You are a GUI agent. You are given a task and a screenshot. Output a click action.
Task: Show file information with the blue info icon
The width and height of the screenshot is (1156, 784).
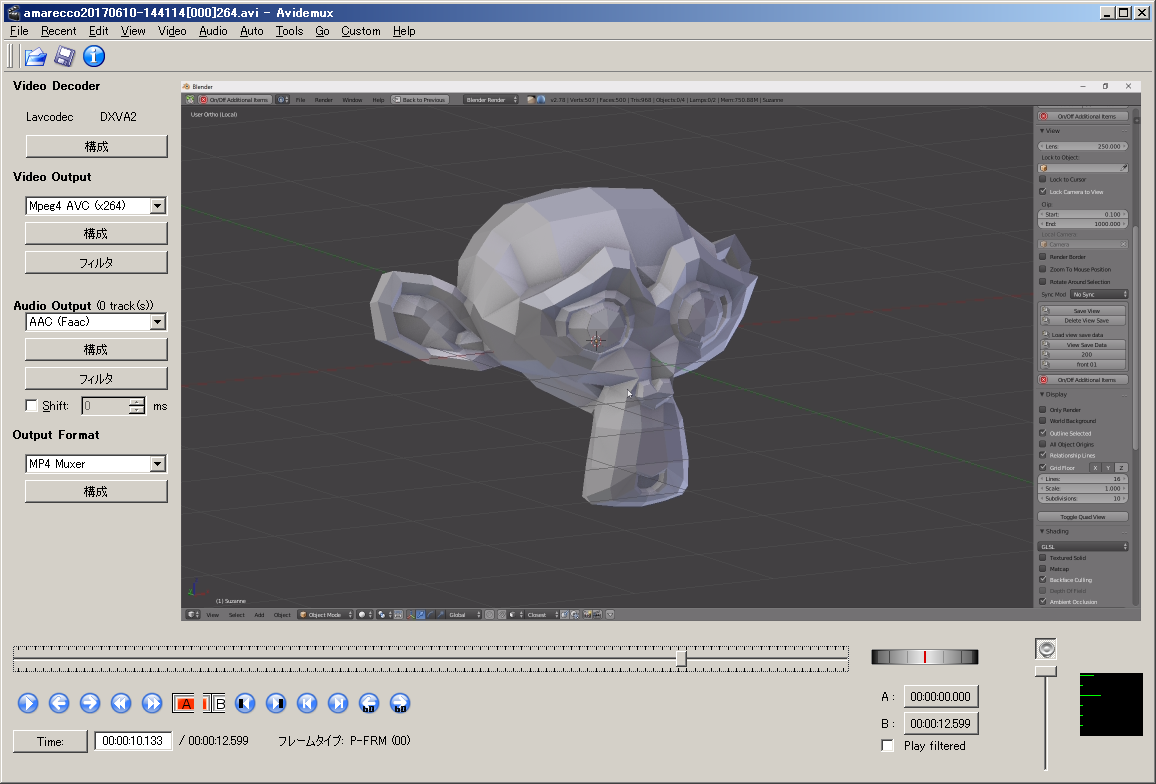pos(94,56)
